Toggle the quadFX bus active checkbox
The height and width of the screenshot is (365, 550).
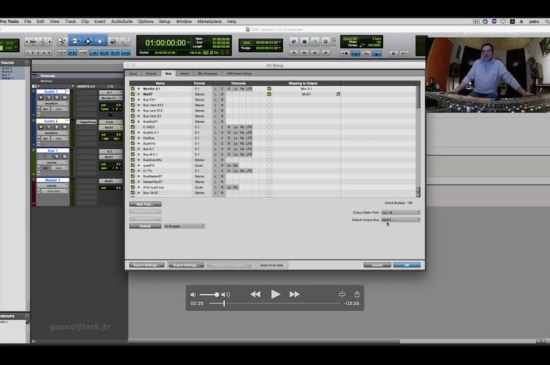(x=133, y=165)
